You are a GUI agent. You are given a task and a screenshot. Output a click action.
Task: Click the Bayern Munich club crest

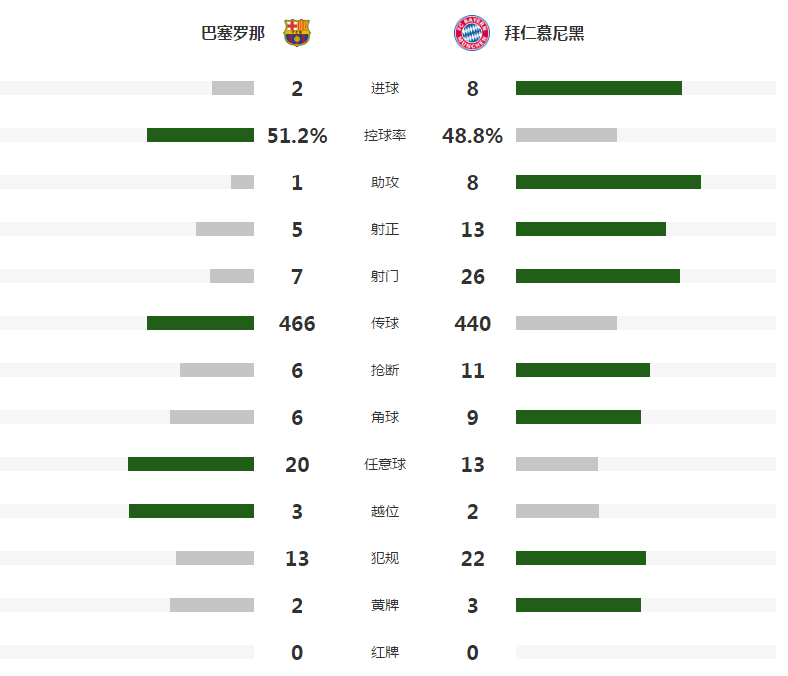click(x=471, y=33)
